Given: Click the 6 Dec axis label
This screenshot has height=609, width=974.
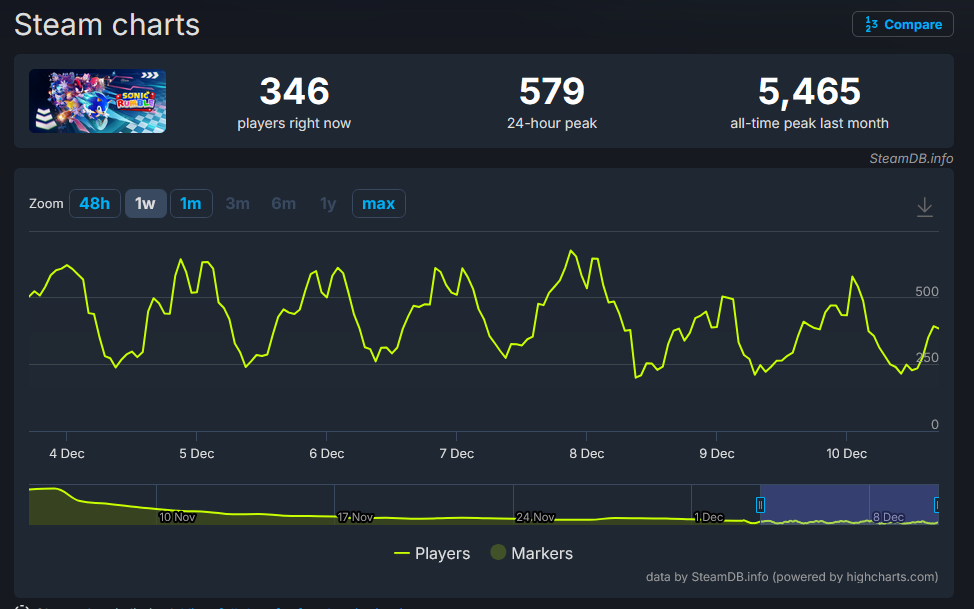Looking at the screenshot, I should click(327, 454).
